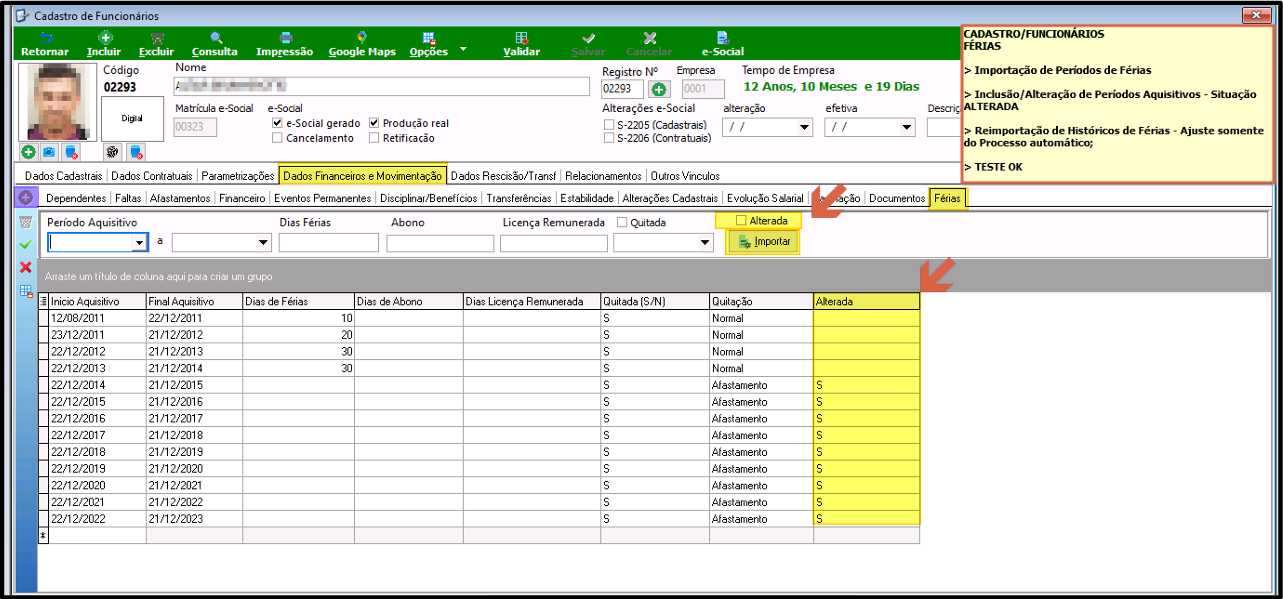Image resolution: width=1283 pixels, height=599 pixels.
Task: Click the Excluir trash icon
Action: pyautogui.click(x=156, y=37)
